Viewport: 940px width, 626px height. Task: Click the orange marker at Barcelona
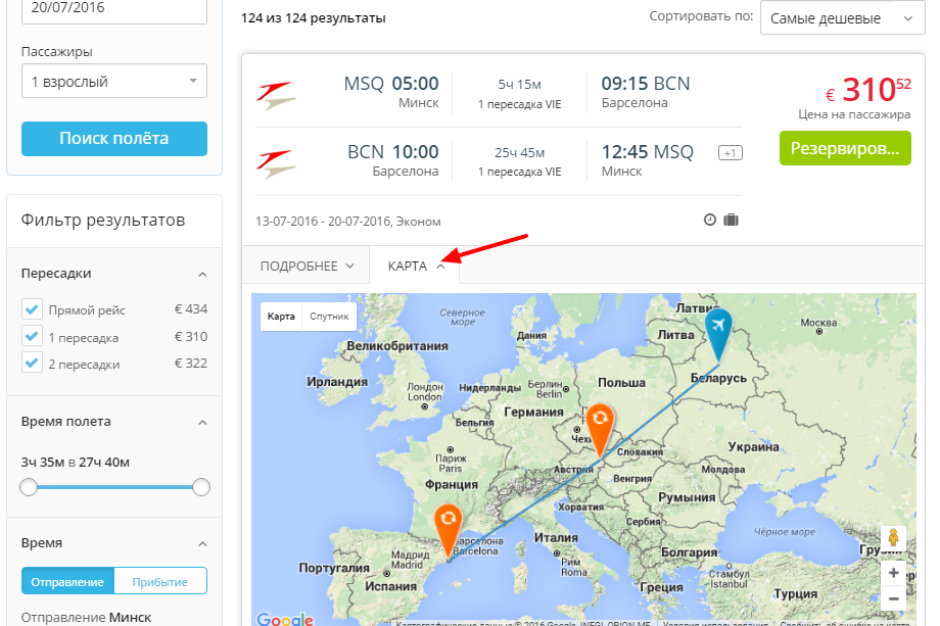tap(448, 526)
